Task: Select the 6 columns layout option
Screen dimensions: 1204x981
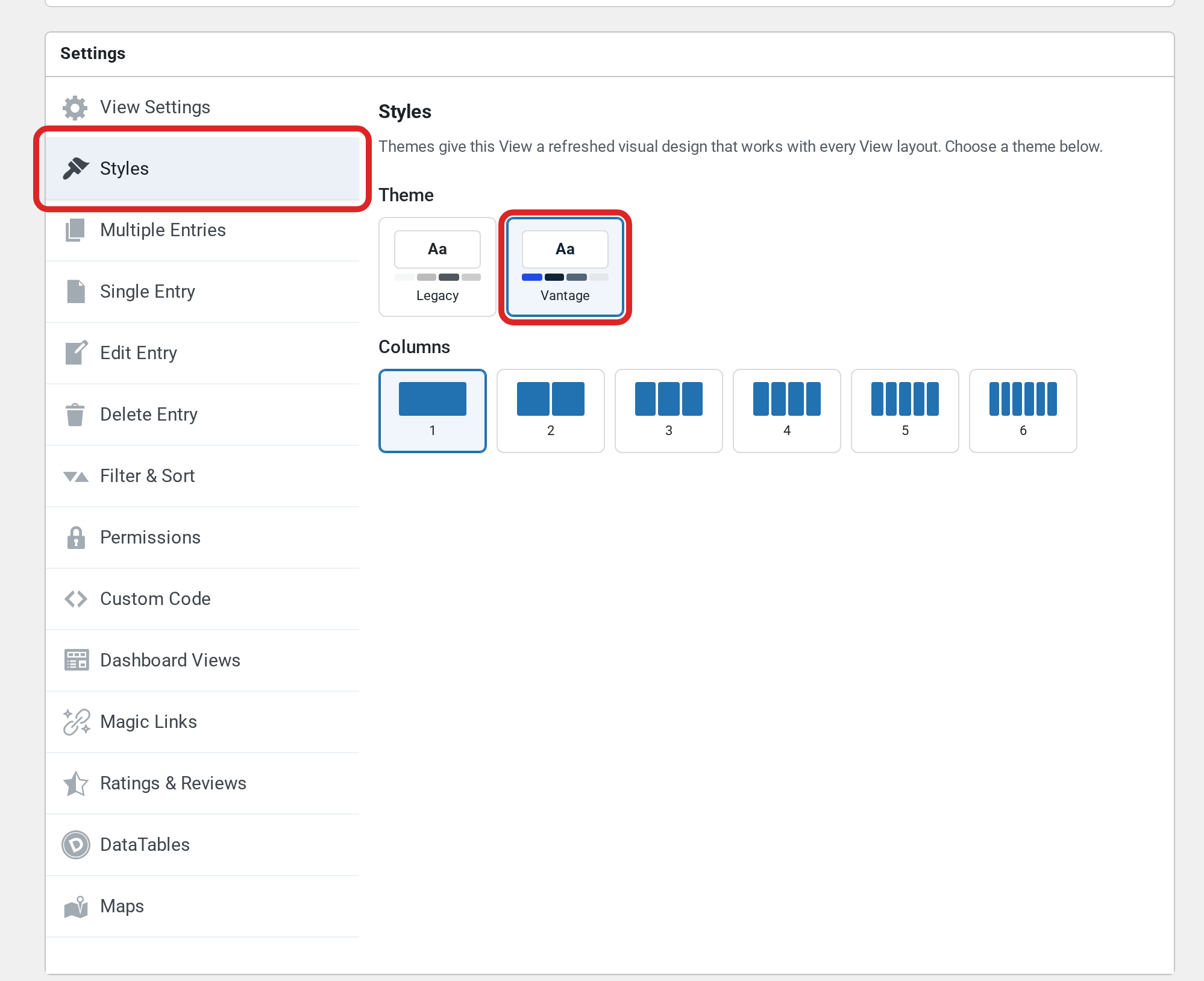Action: pyautogui.click(x=1023, y=411)
